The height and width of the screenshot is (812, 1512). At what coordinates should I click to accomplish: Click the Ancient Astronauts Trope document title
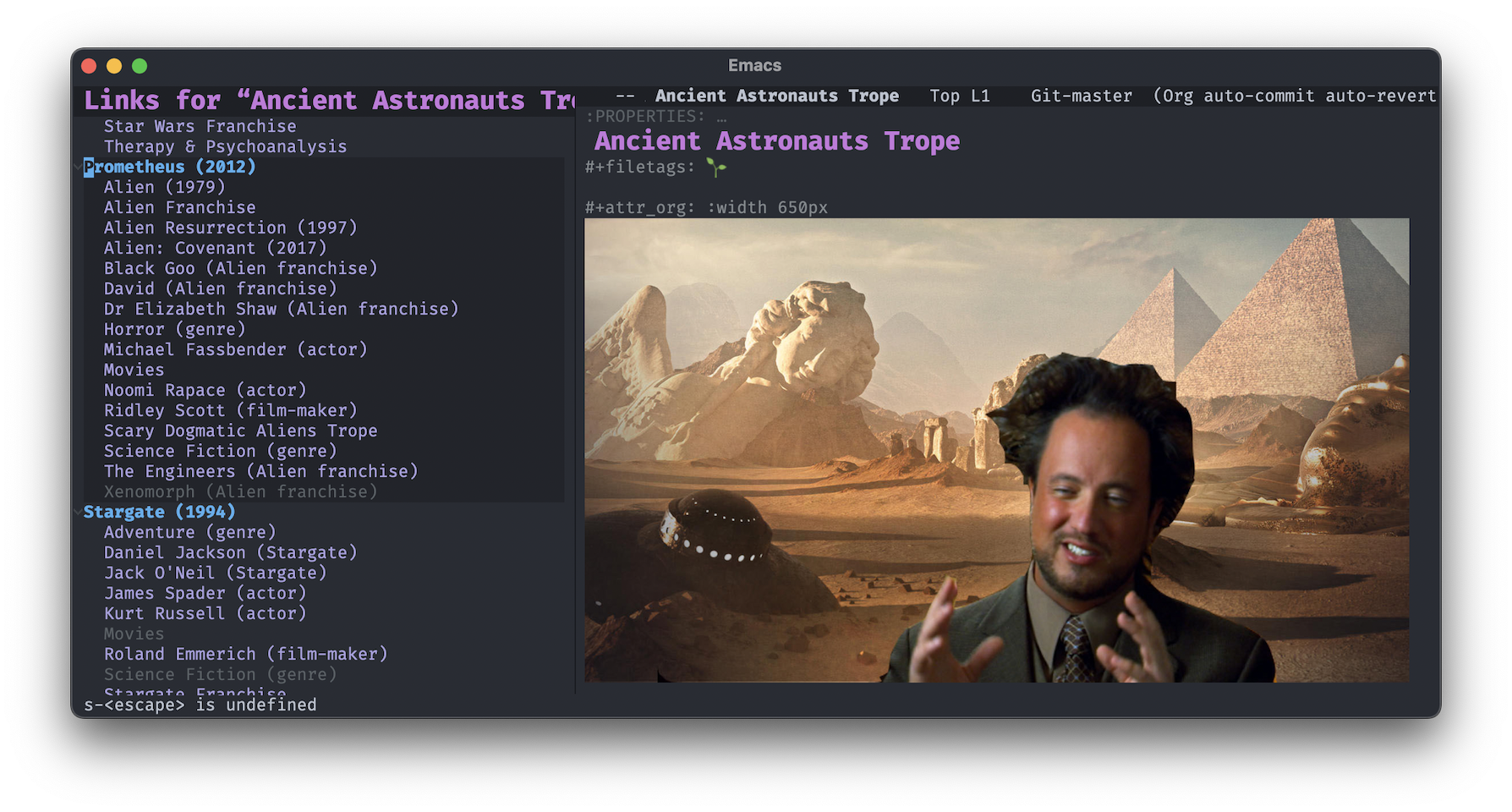[777, 140]
